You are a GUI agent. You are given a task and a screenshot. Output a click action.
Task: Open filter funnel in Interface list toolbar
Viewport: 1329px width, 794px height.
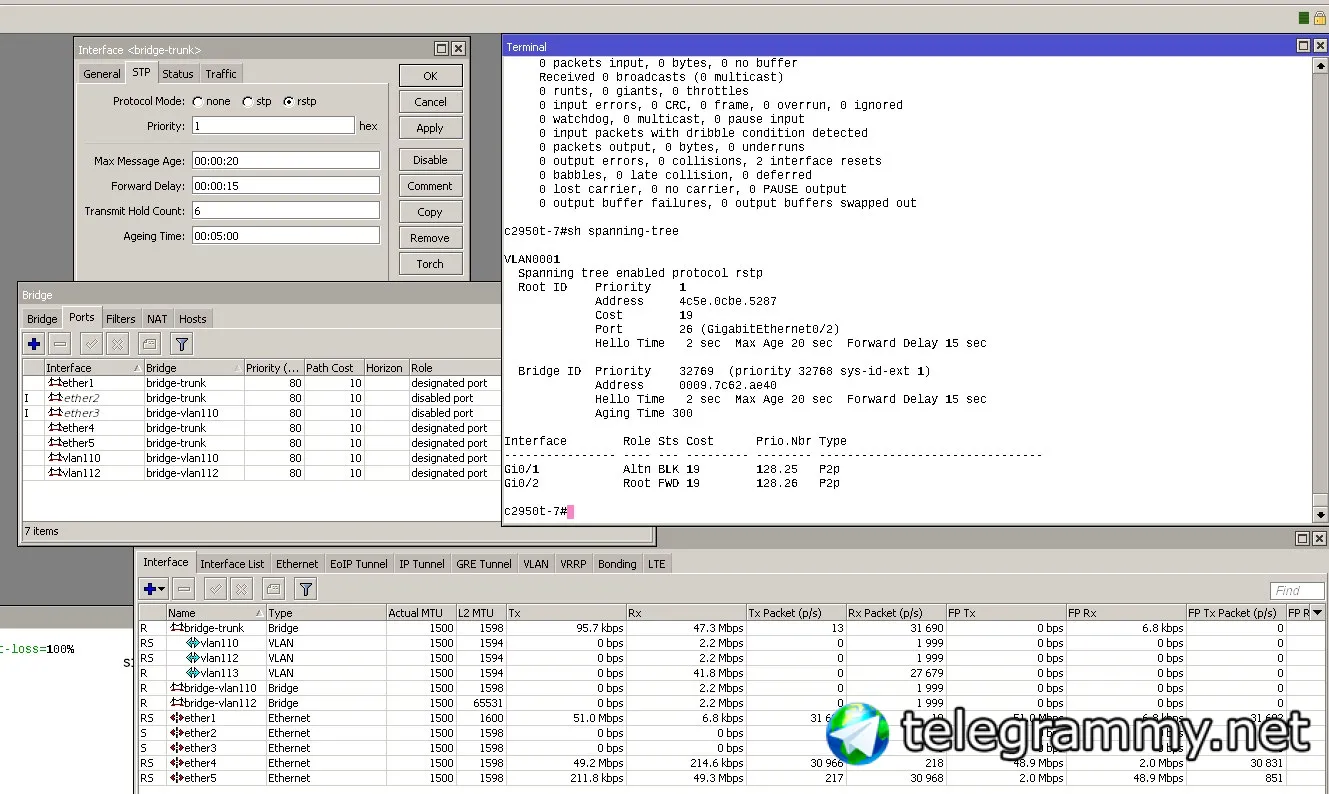point(305,590)
